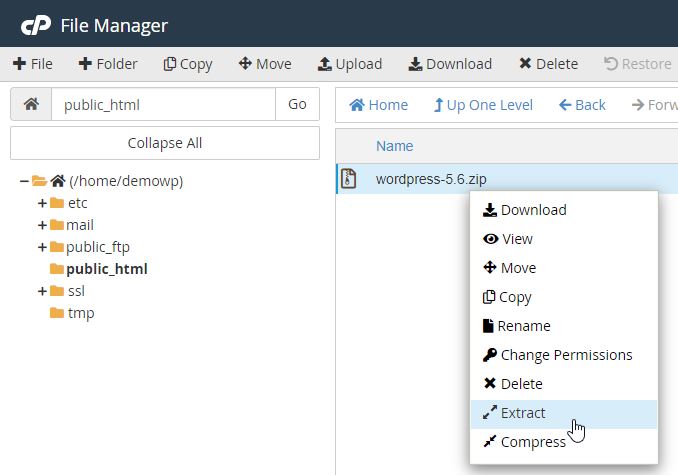Click the Forward navigation link
This screenshot has width=678, height=475.
pos(654,105)
